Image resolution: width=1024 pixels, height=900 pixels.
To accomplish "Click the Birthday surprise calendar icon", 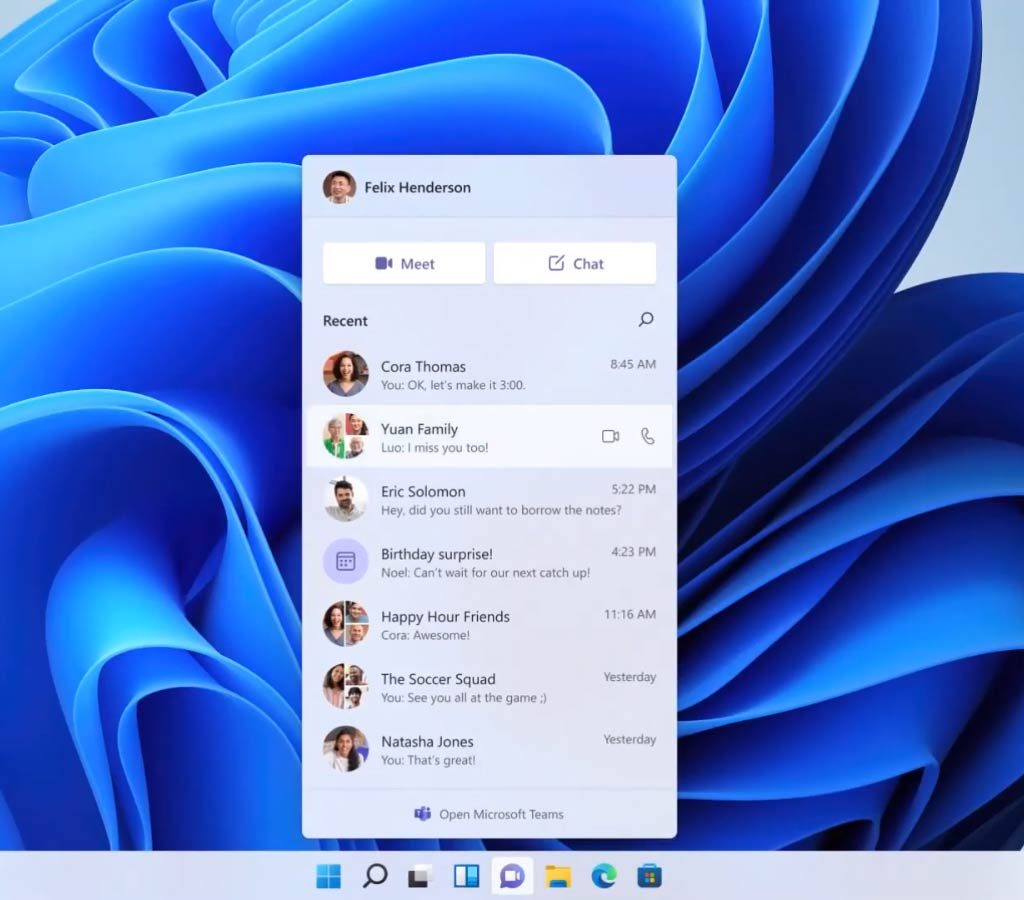I will tap(345, 561).
